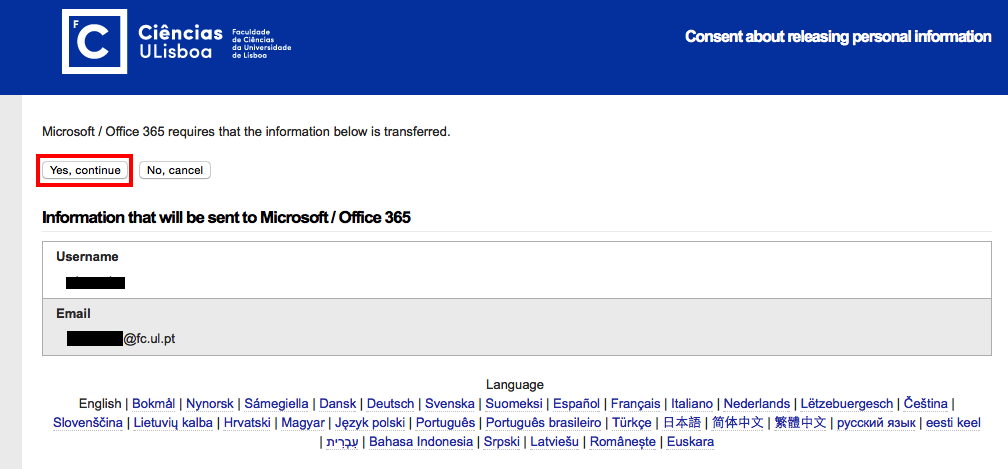Select Lietuvių kalba language link
The image size is (1008, 469).
[x=173, y=423]
